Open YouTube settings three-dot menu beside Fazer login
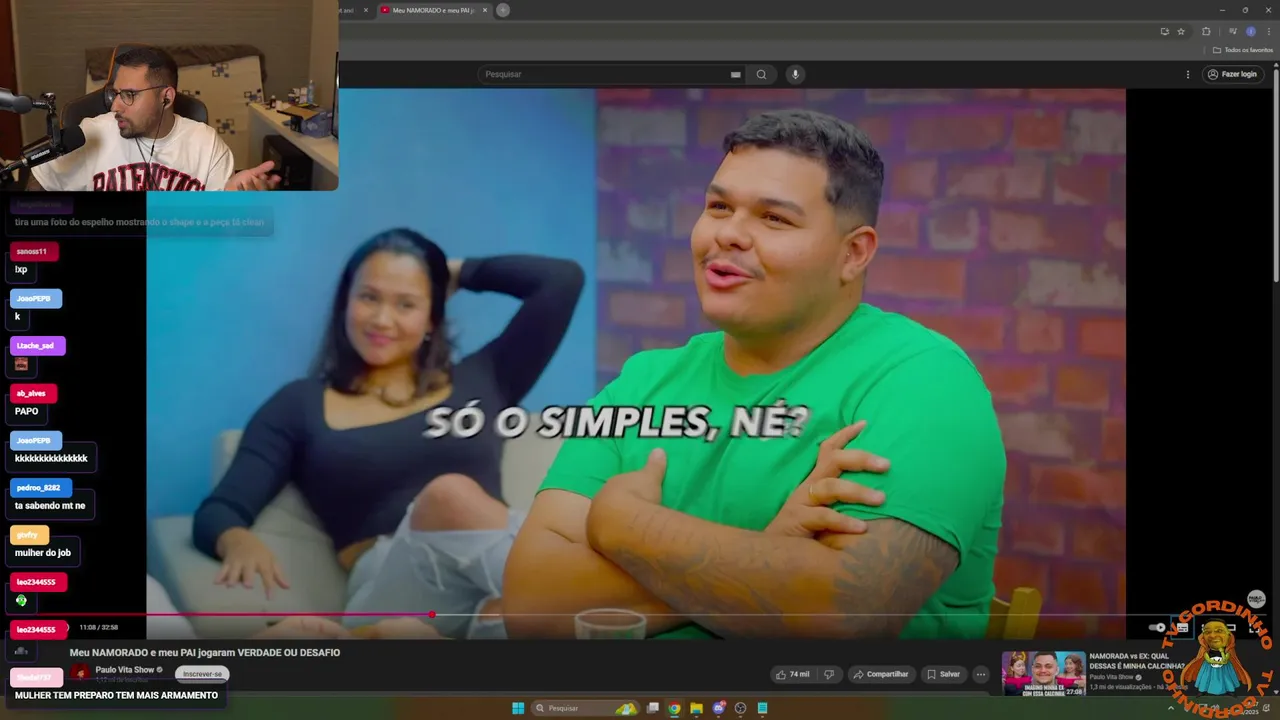 click(1188, 74)
